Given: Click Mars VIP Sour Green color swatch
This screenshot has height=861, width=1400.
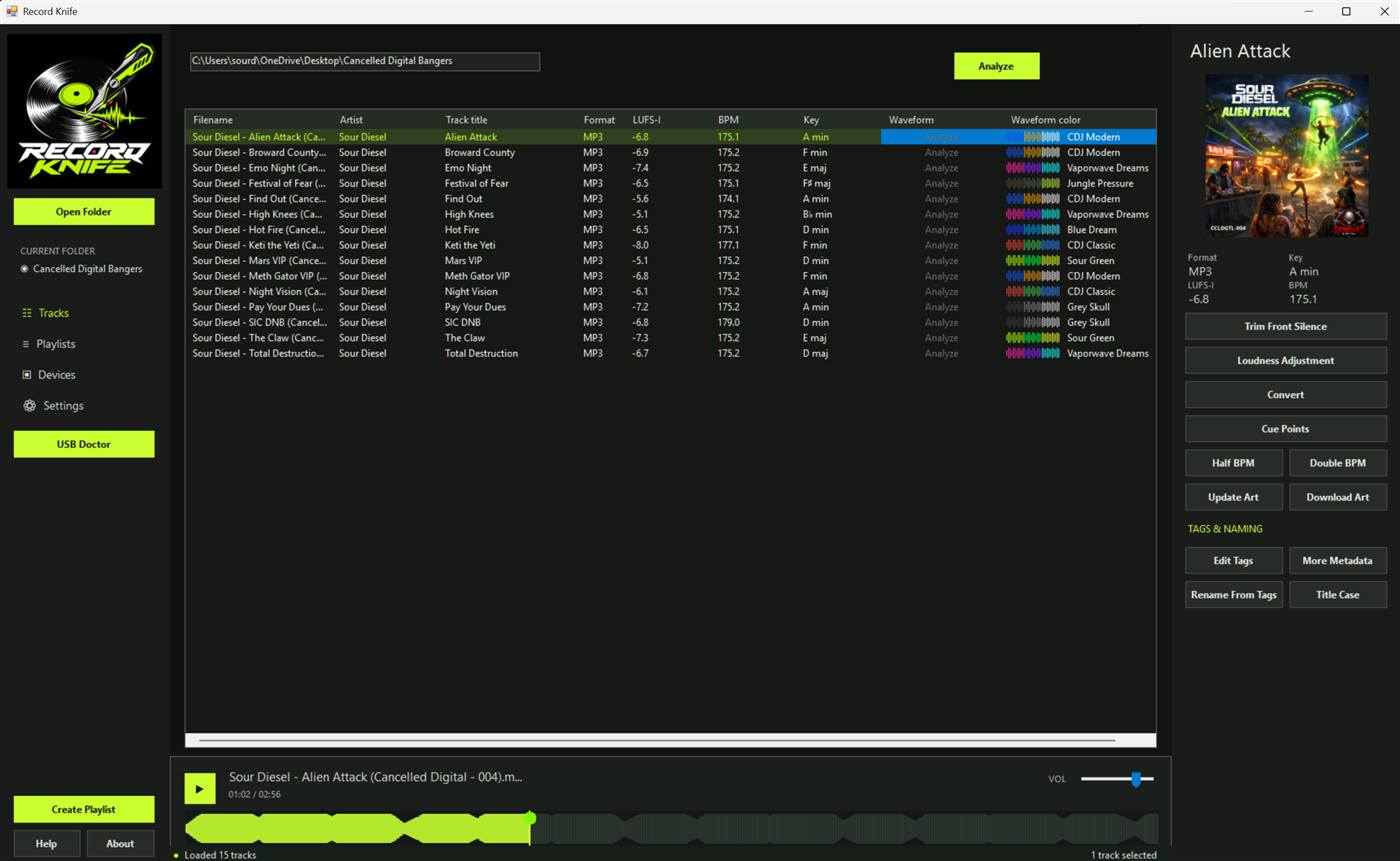Looking at the screenshot, I should point(1033,261).
